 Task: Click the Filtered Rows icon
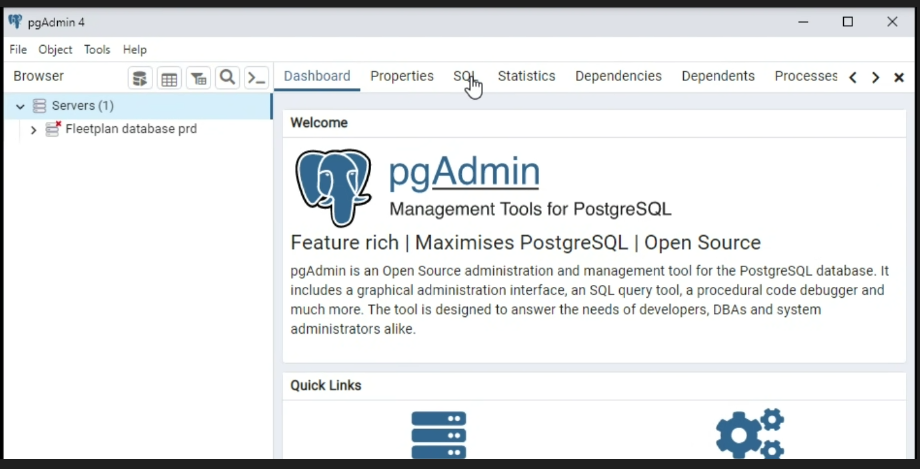coord(199,78)
